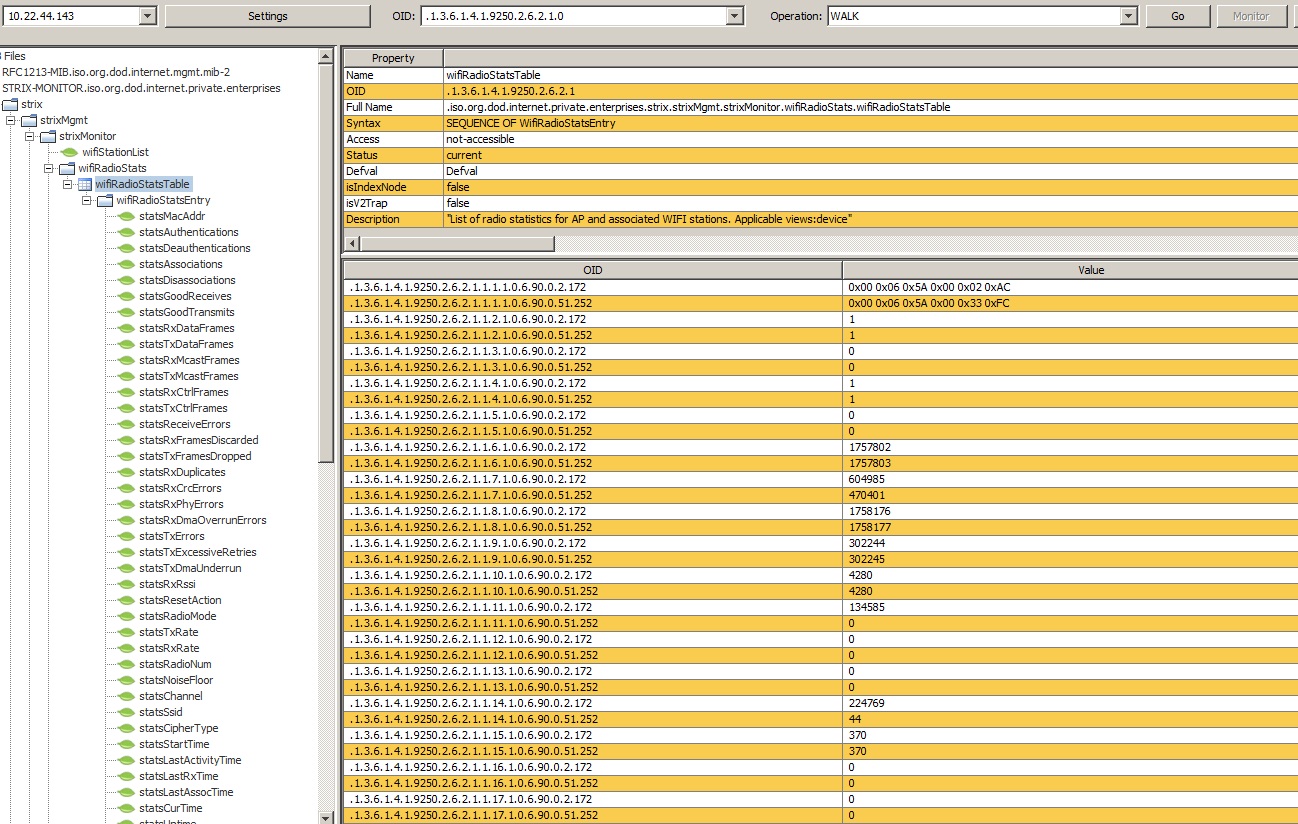This screenshot has height=824, width=1298.
Task: Select statsCipherType tree item
Action: click(x=179, y=728)
